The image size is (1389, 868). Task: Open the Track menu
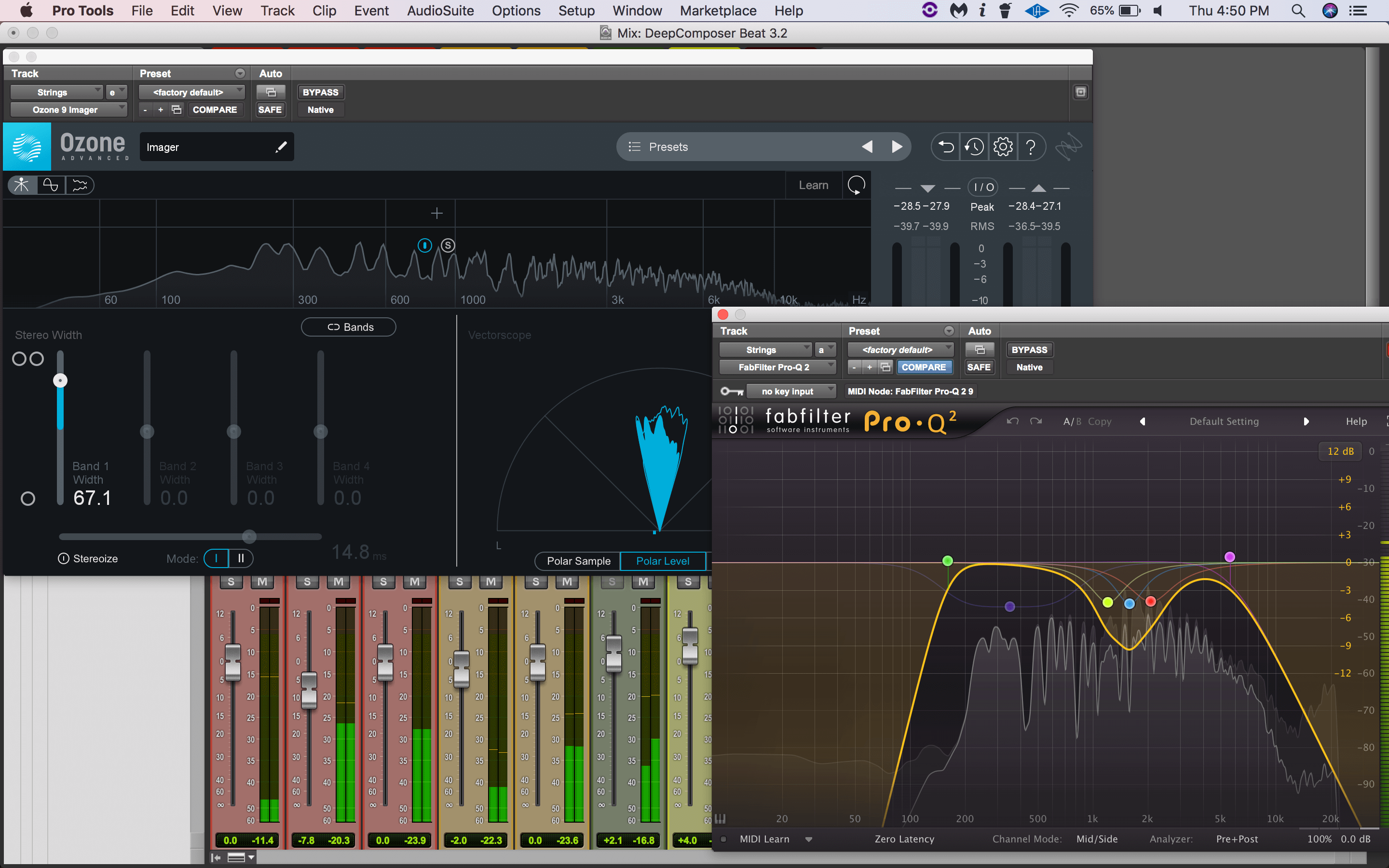pyautogui.click(x=277, y=10)
